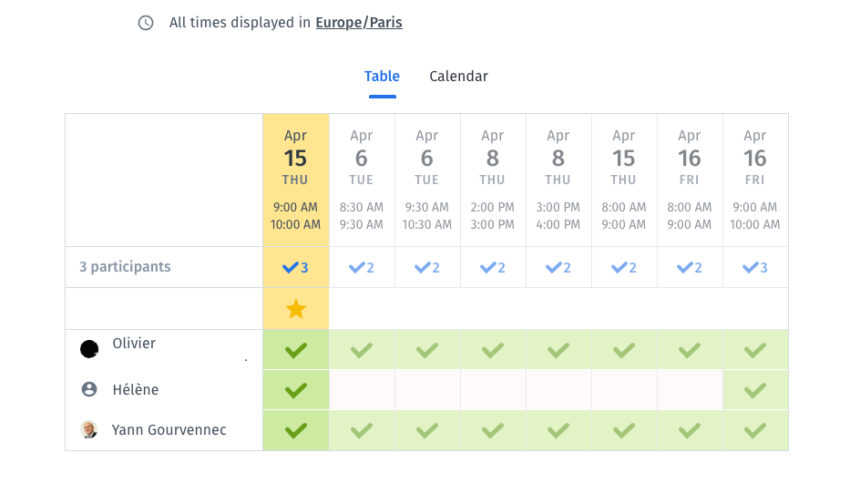Click the 3-votes tally under Apr 16 9:00 AM
The height and width of the screenshot is (484, 850).
[755, 267]
